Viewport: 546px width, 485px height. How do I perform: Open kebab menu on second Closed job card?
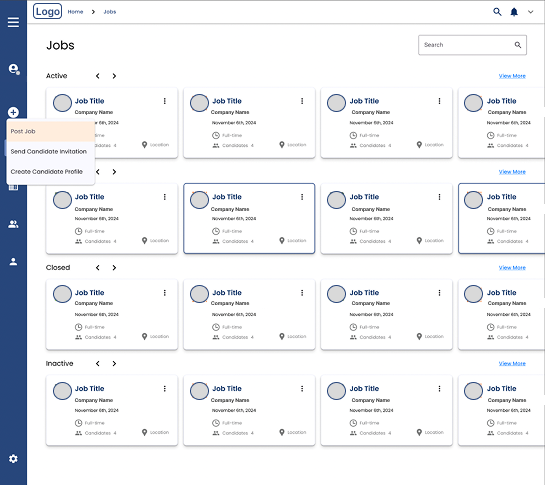pos(302,293)
